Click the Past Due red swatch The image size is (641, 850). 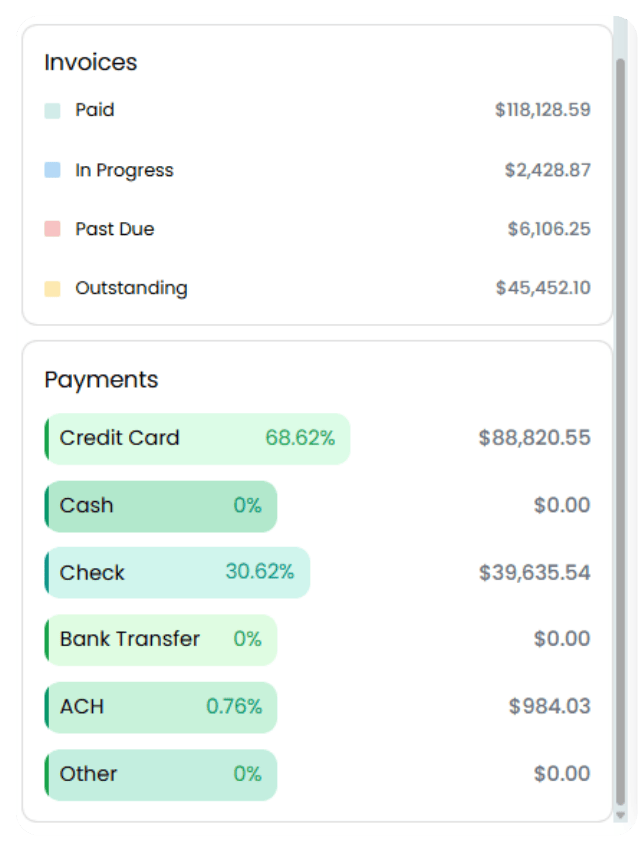(x=52, y=229)
